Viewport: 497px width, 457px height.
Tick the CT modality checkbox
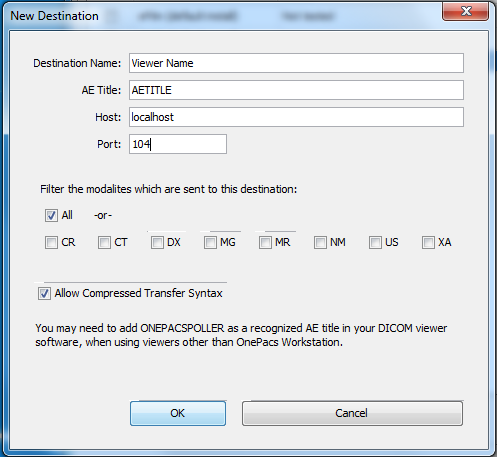104,242
